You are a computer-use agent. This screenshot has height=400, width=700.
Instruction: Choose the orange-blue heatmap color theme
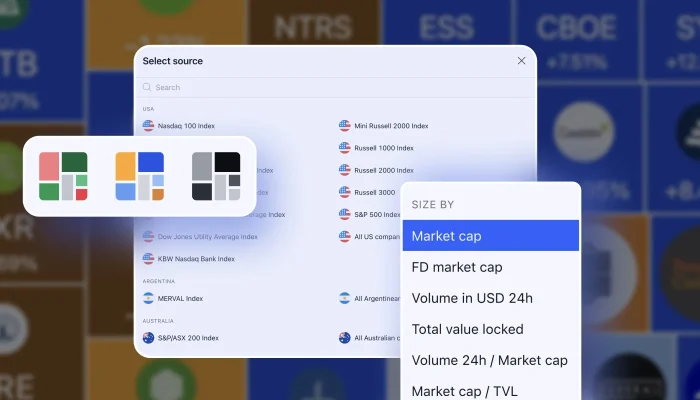(140, 176)
